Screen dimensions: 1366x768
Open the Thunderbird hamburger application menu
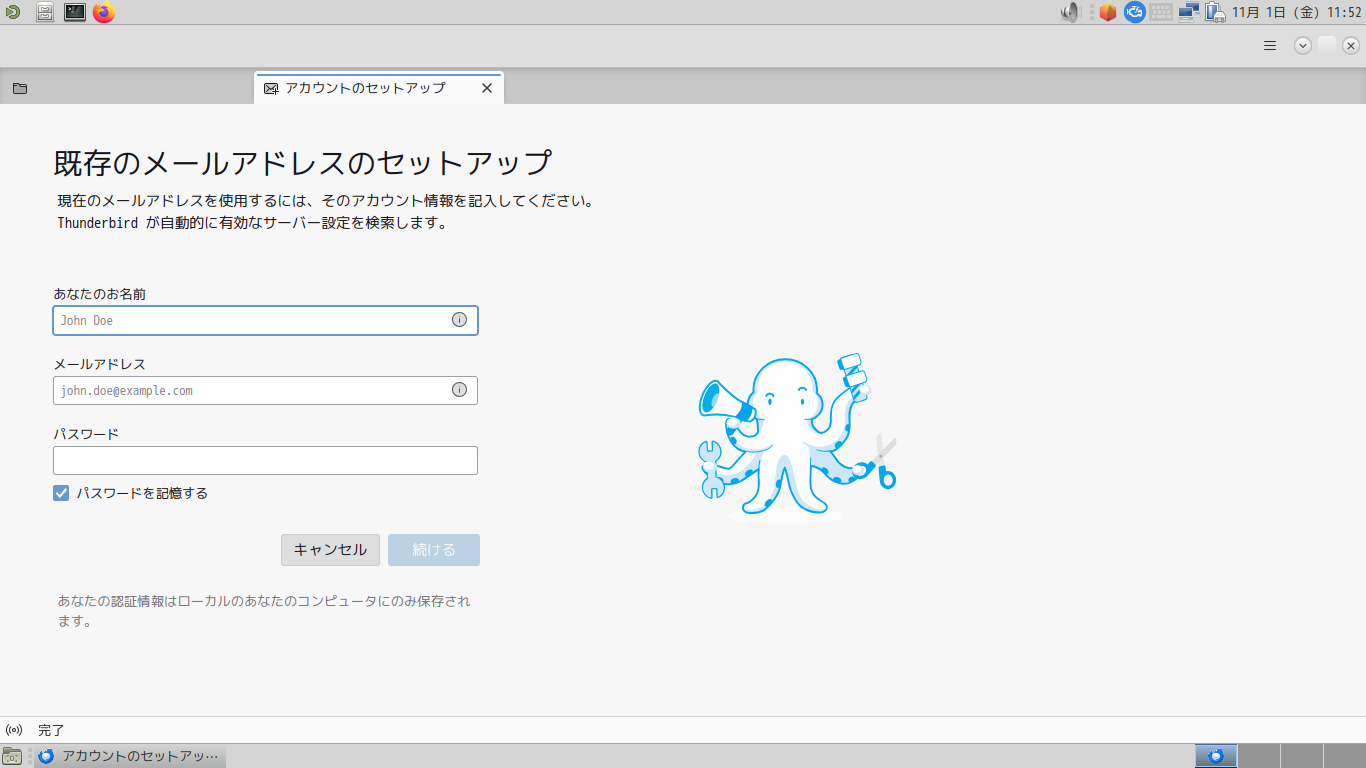(1270, 45)
